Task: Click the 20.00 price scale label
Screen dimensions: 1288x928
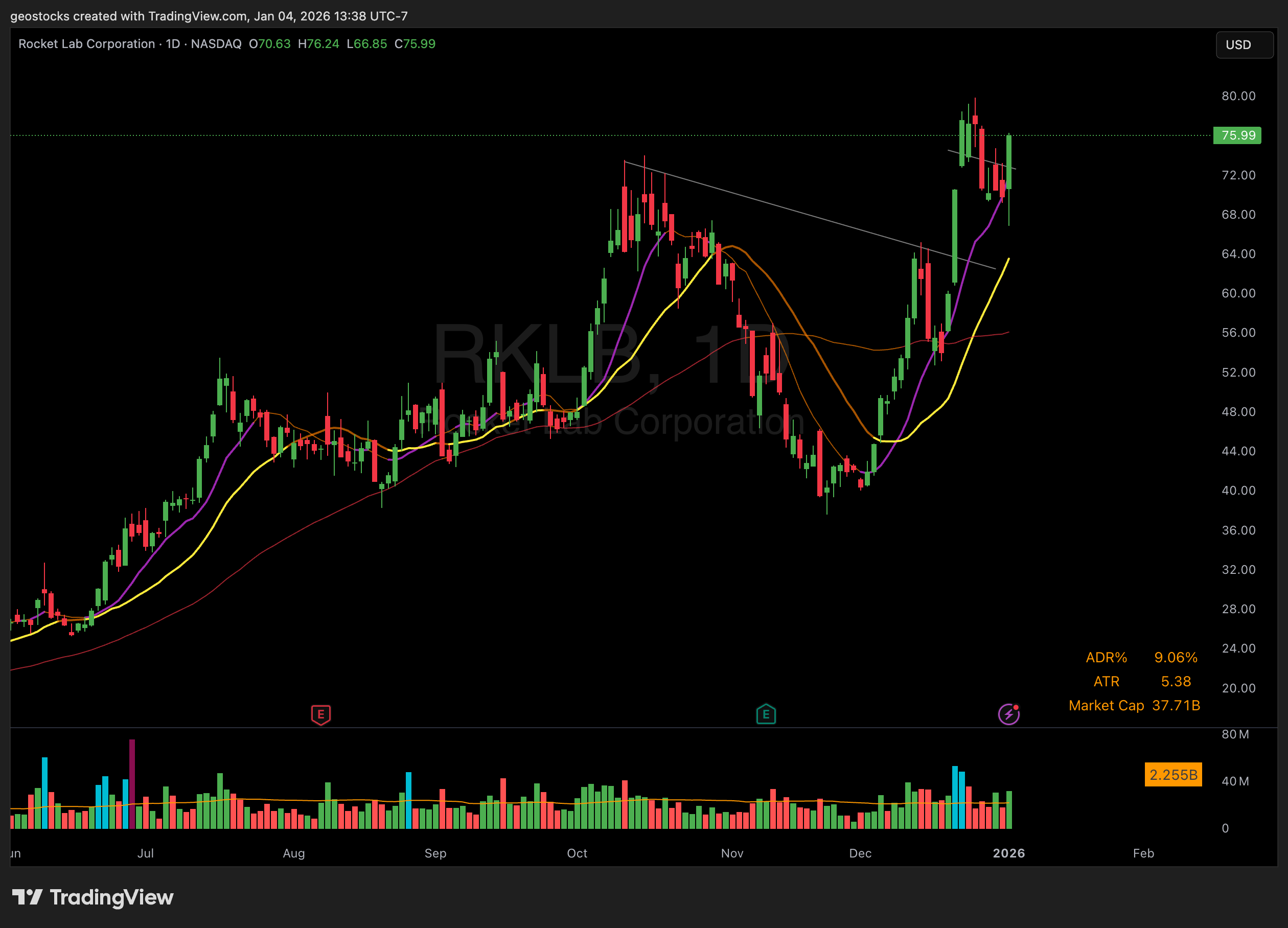Action: 1238,688
